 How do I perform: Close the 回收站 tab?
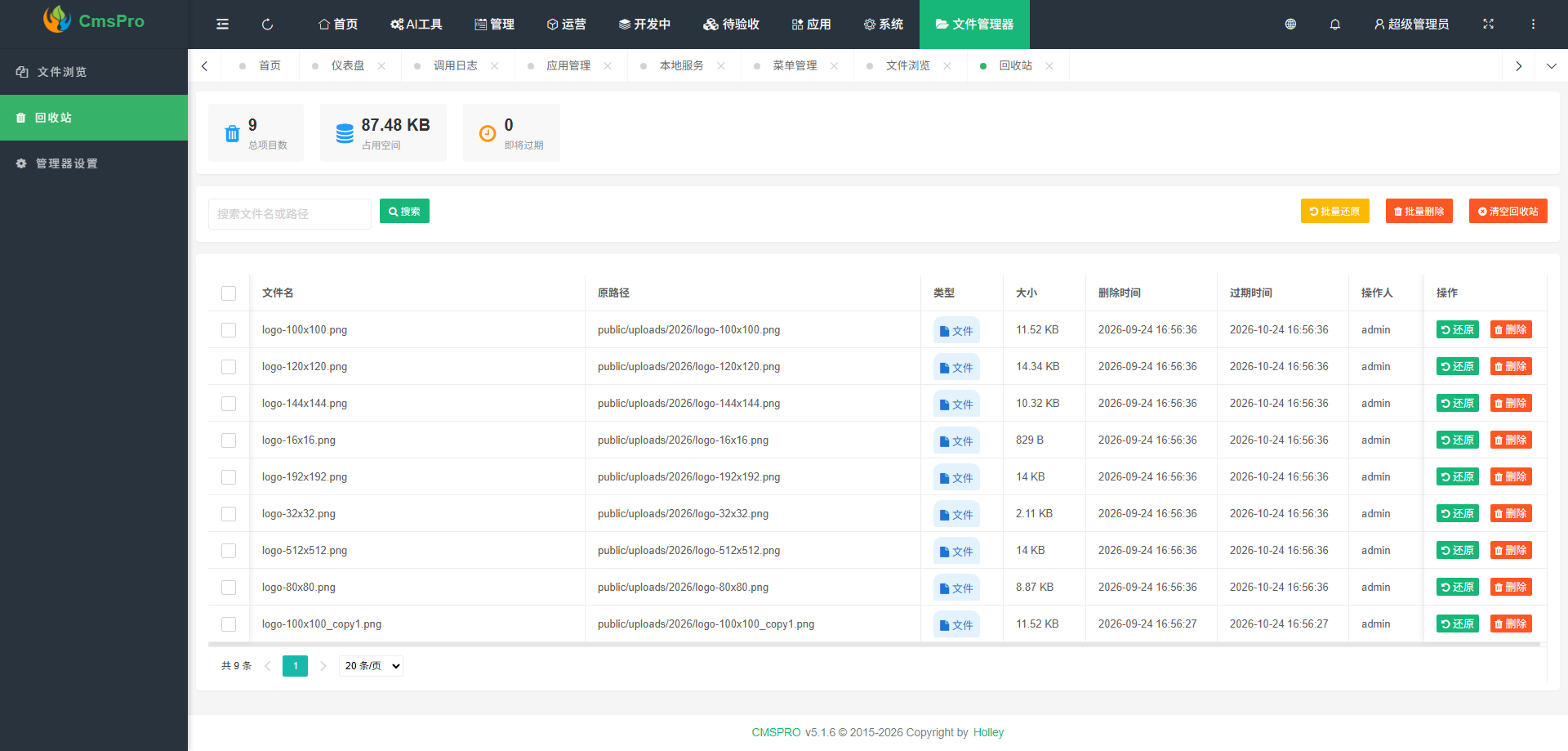[x=1049, y=66]
